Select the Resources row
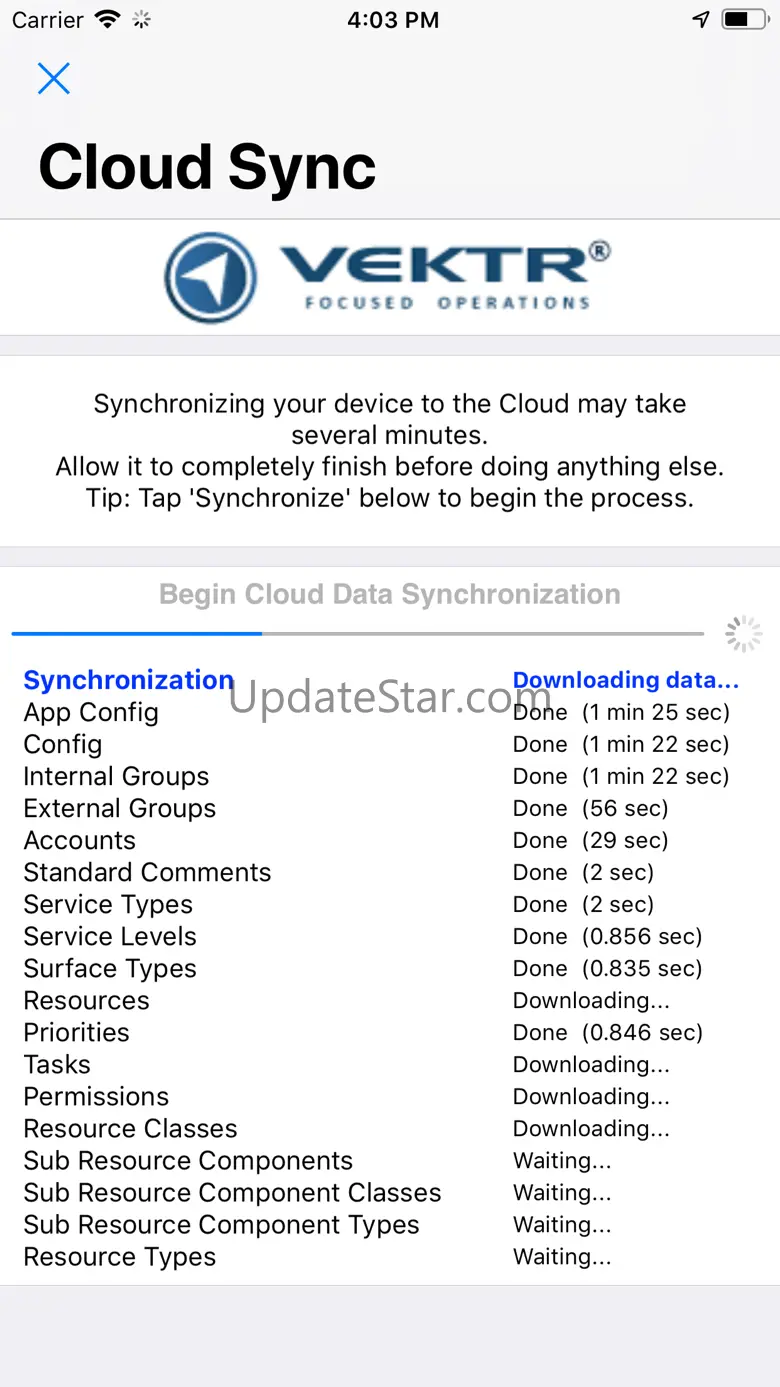 pyautogui.click(x=87, y=1000)
